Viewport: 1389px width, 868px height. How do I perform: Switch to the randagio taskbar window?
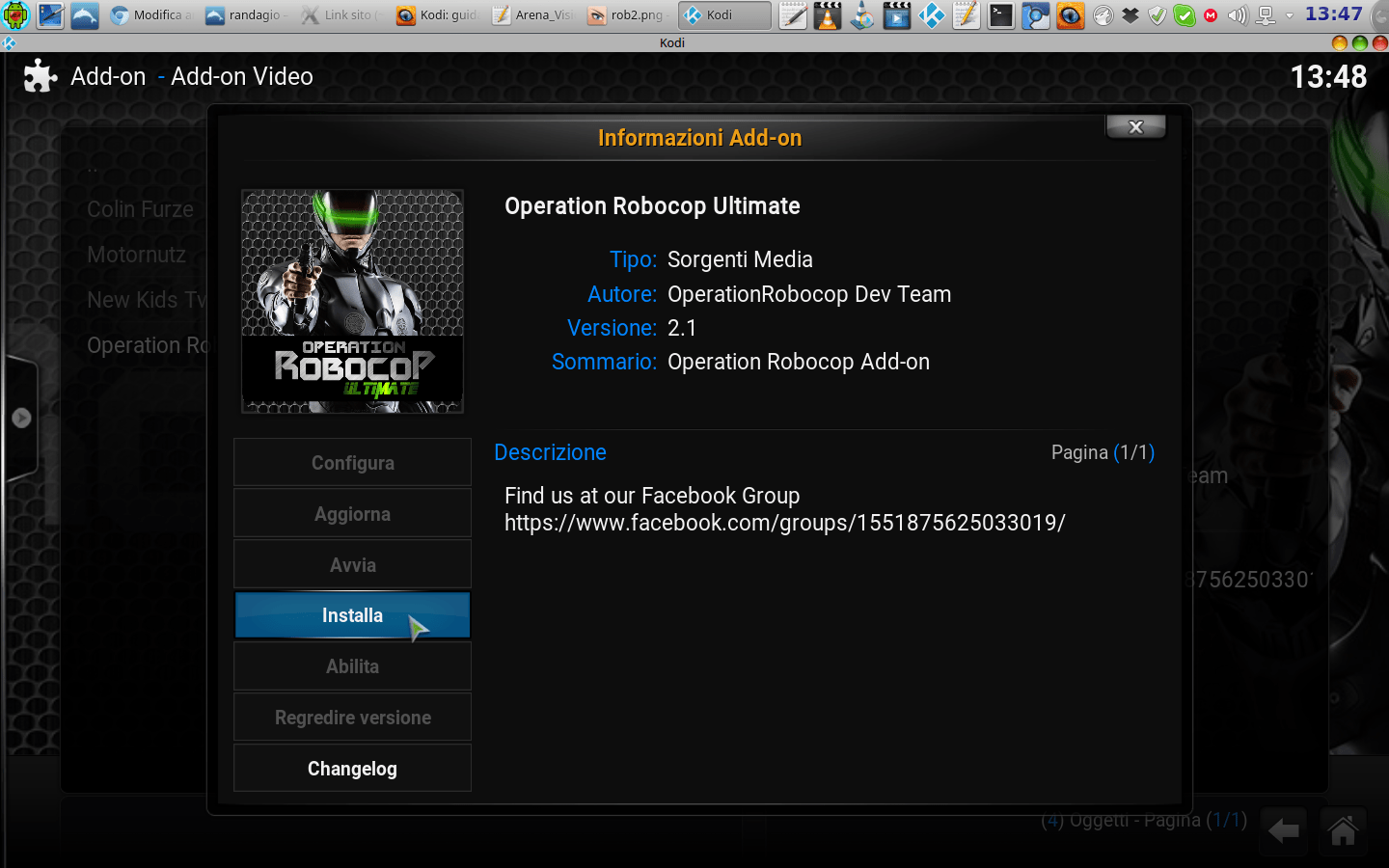(247, 14)
